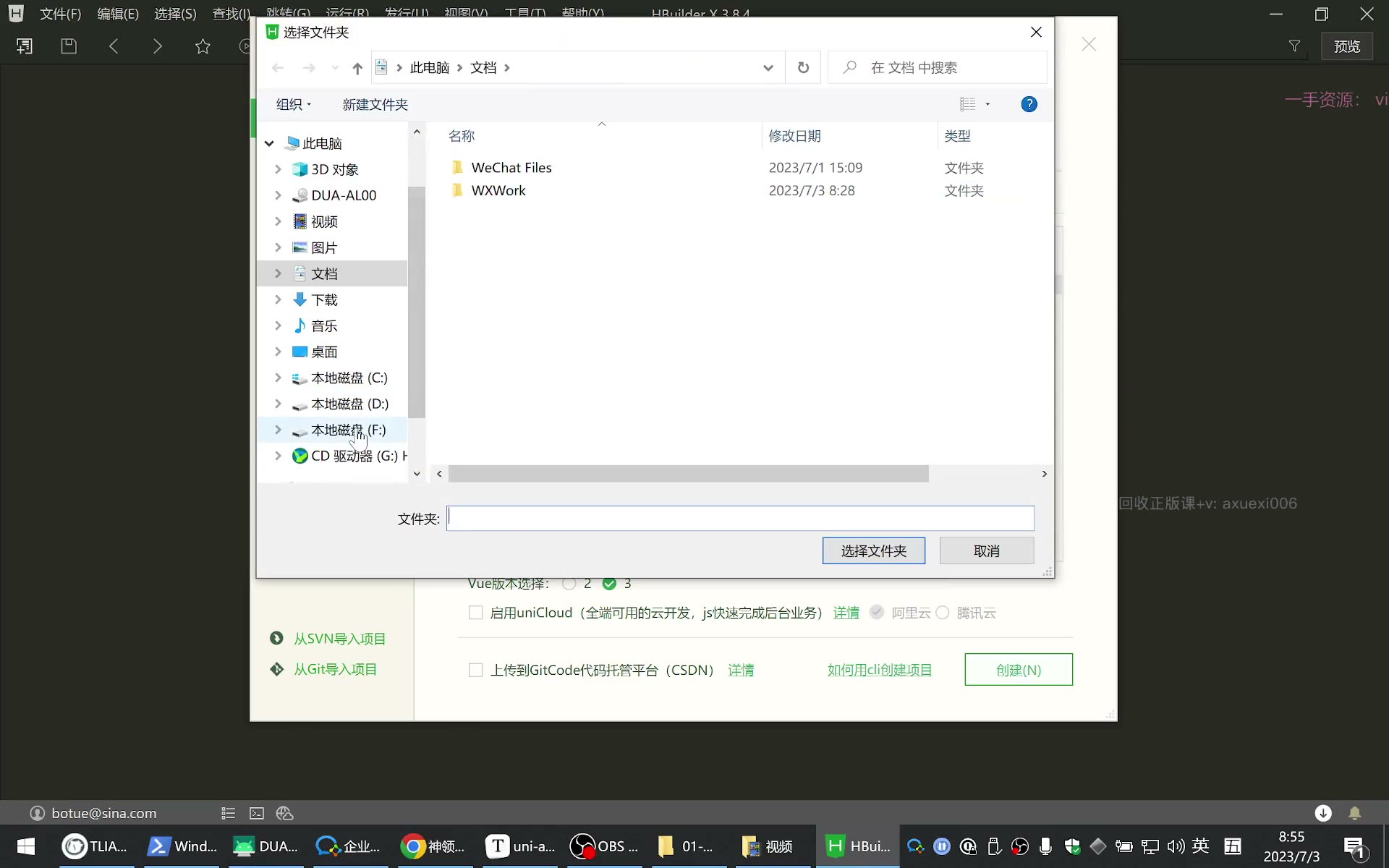
Task: Refresh the folder view in dialog
Action: (x=803, y=67)
